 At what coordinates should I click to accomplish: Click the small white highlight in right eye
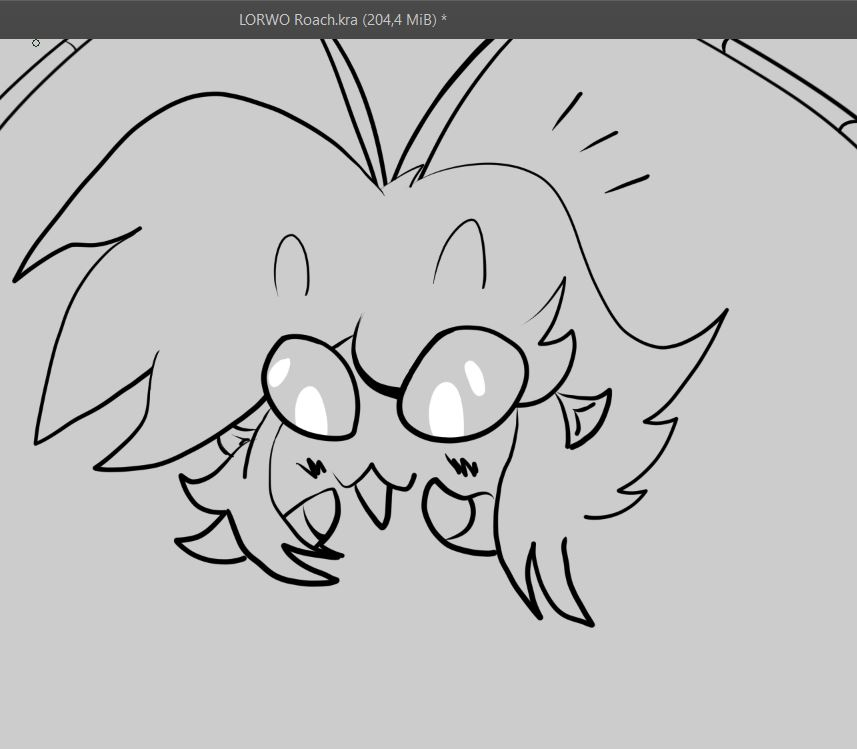click(474, 379)
